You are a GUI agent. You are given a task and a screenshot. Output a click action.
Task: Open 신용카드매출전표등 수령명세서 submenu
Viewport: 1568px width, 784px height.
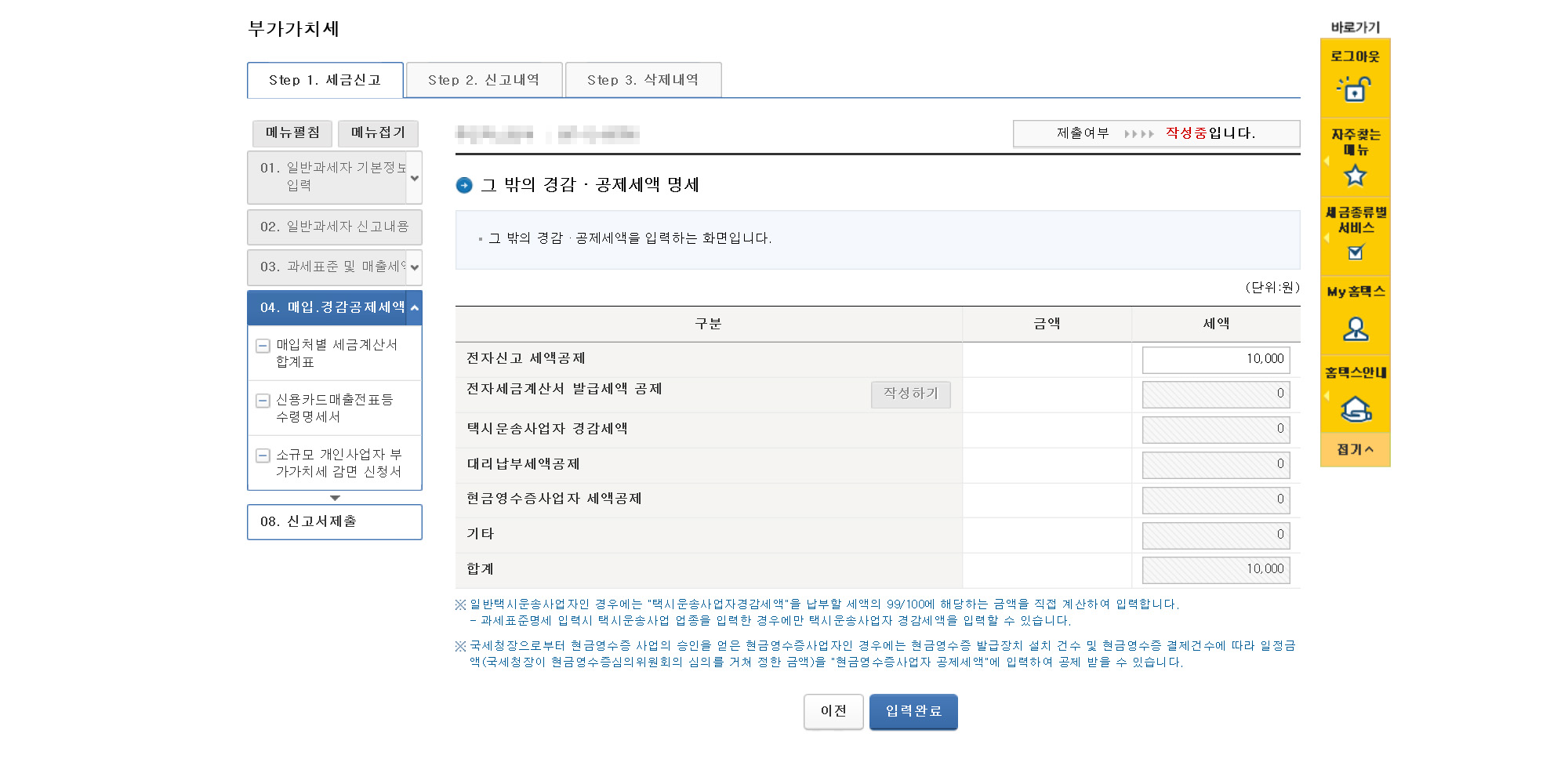pyautogui.click(x=335, y=408)
